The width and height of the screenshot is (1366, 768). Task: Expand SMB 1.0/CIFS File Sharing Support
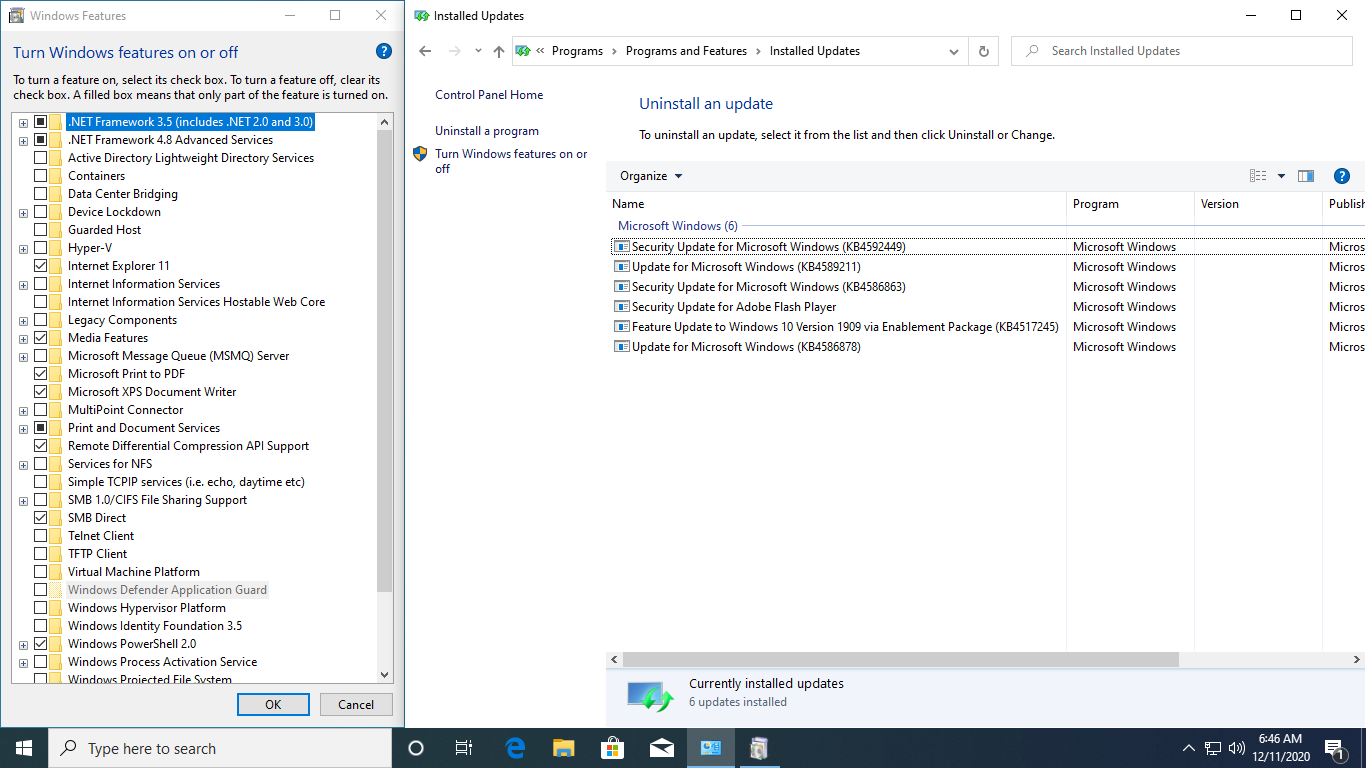(23, 500)
